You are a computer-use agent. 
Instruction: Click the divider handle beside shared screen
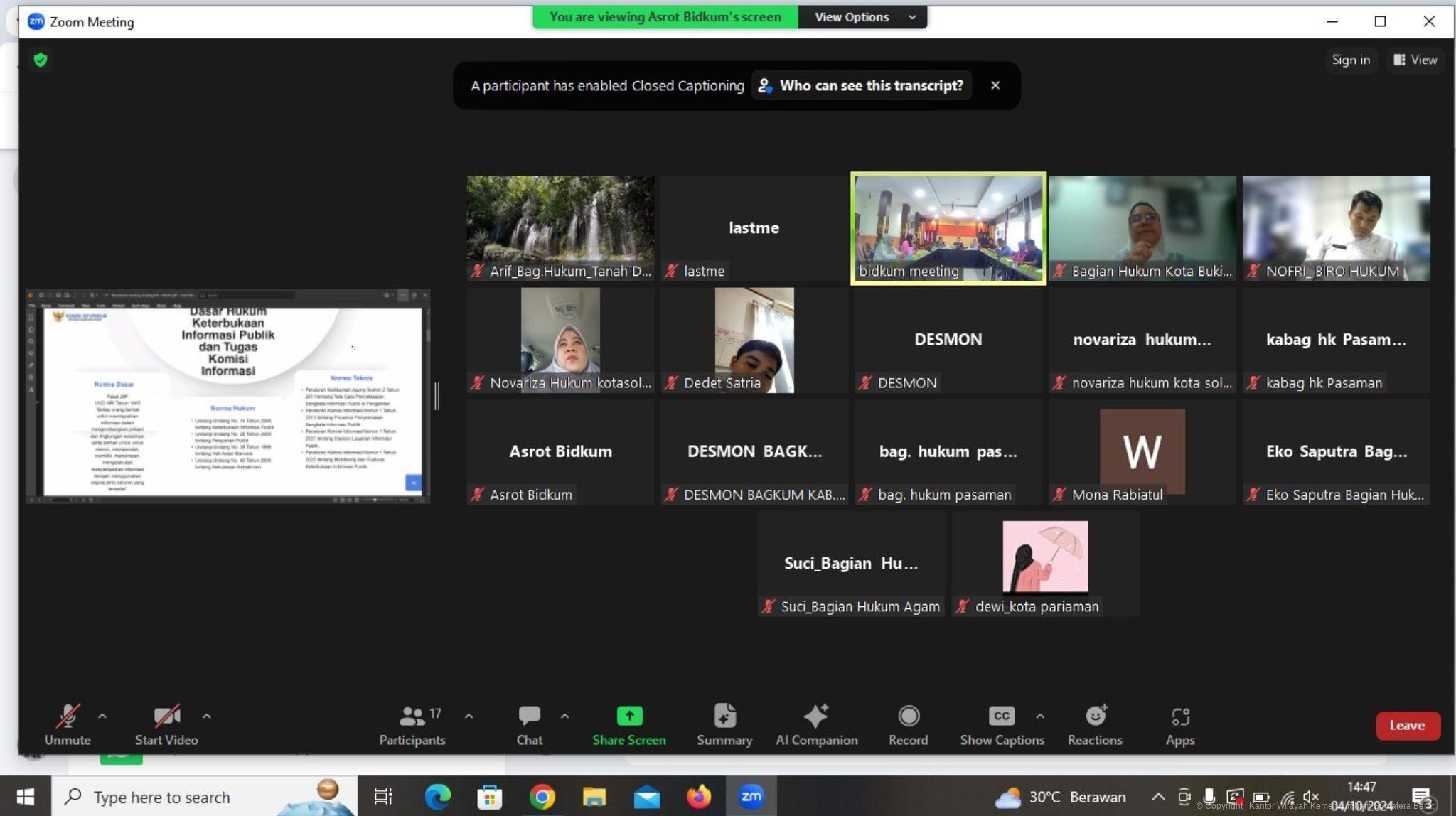(437, 396)
